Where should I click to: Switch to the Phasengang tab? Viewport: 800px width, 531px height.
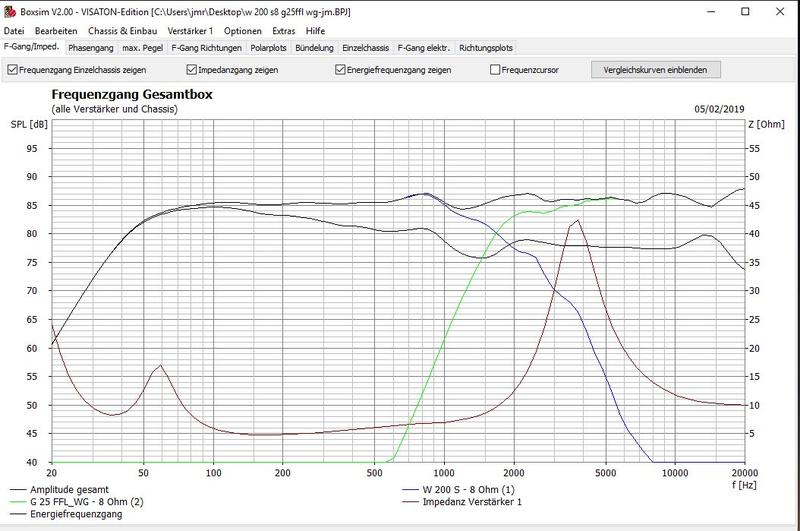(91, 48)
